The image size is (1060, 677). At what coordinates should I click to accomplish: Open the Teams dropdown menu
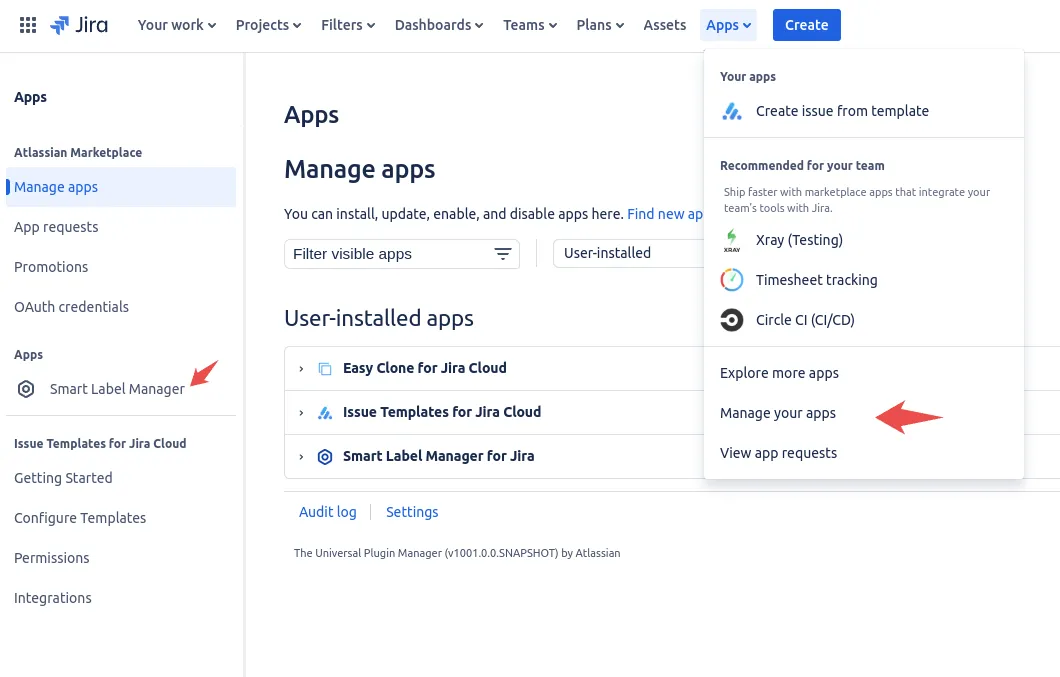529,25
